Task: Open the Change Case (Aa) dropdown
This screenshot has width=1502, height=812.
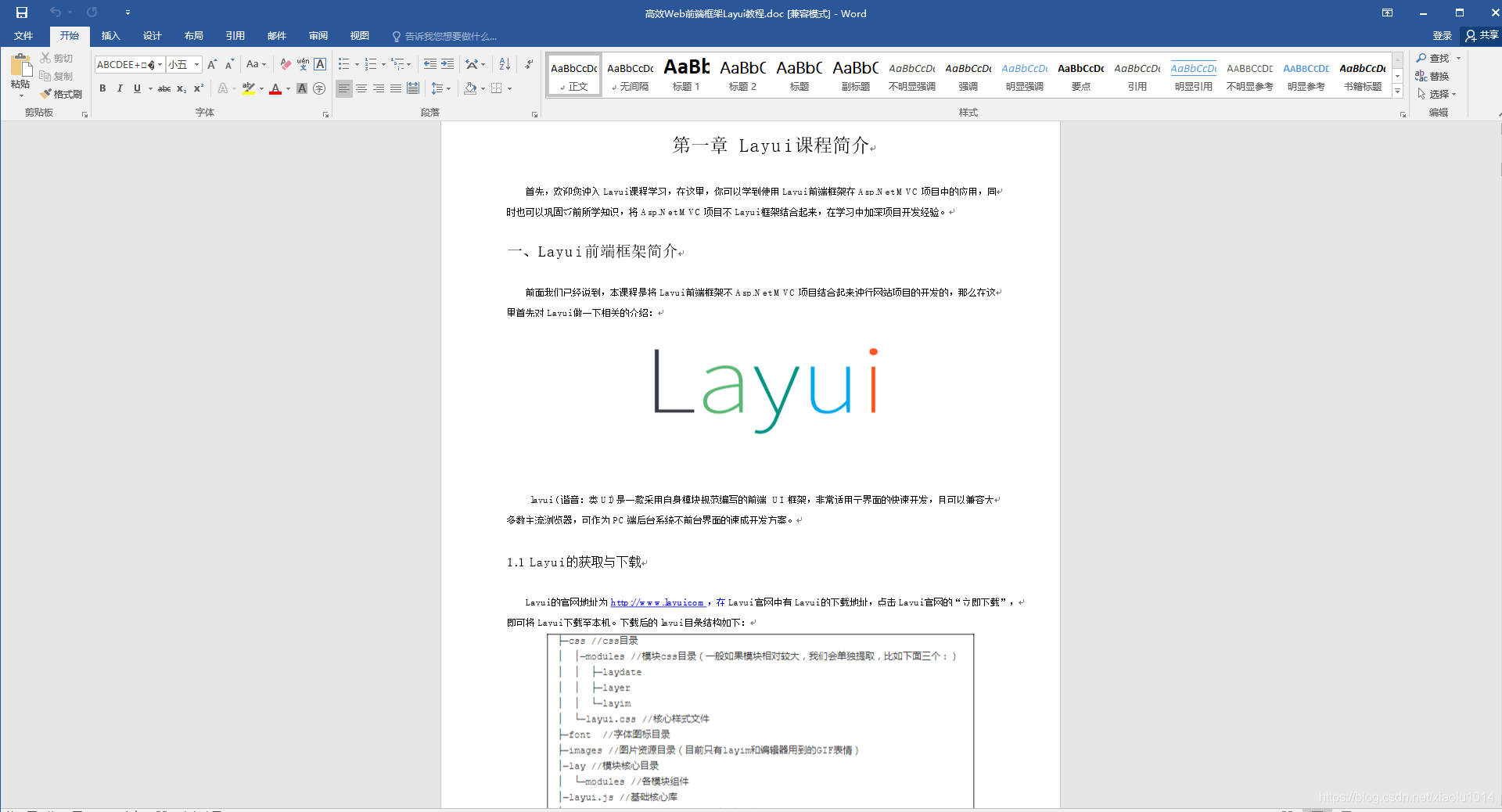Action: [256, 64]
